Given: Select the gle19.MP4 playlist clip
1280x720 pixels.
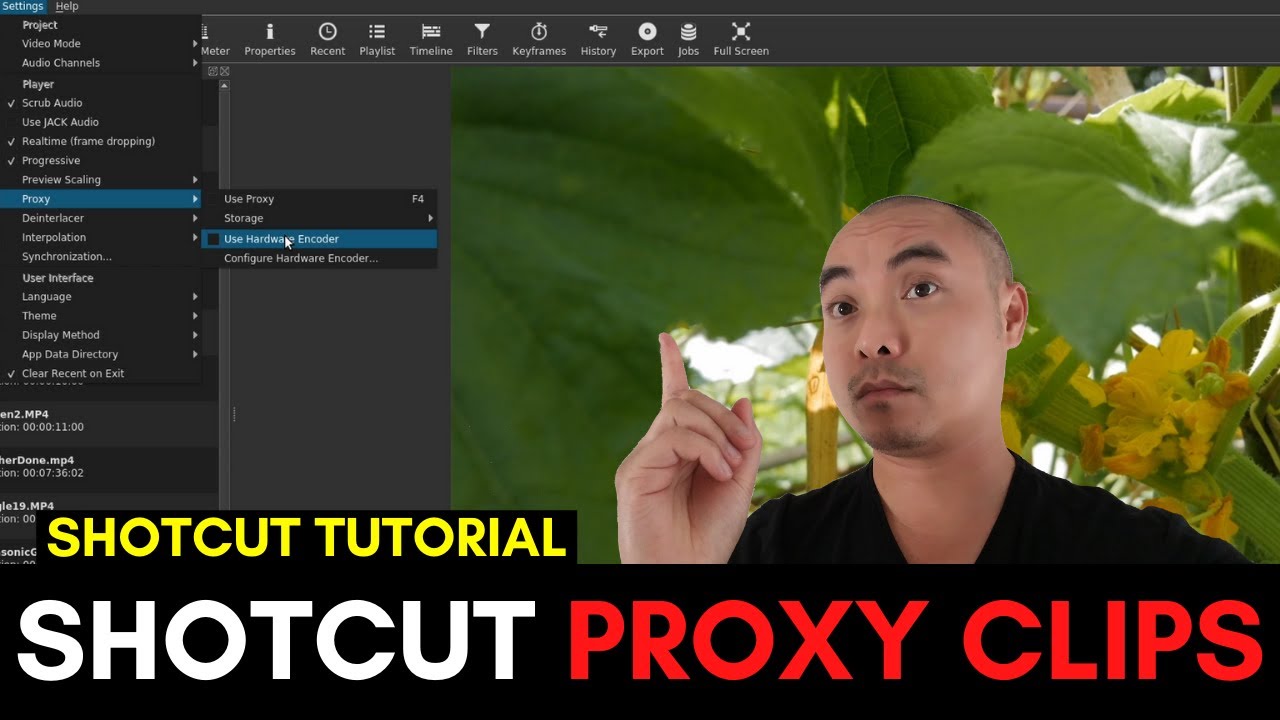Looking at the screenshot, I should pos(109,511).
